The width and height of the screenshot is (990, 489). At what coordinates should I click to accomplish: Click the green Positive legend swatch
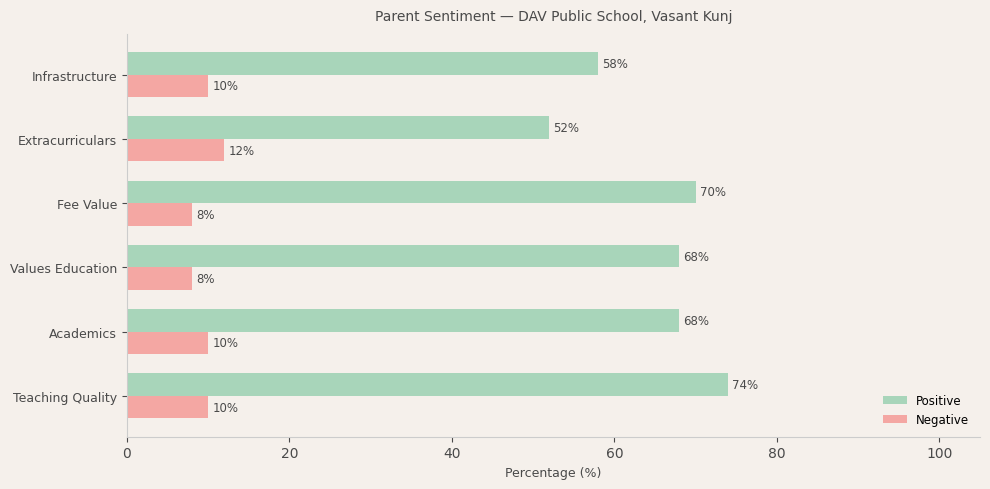tap(894, 401)
